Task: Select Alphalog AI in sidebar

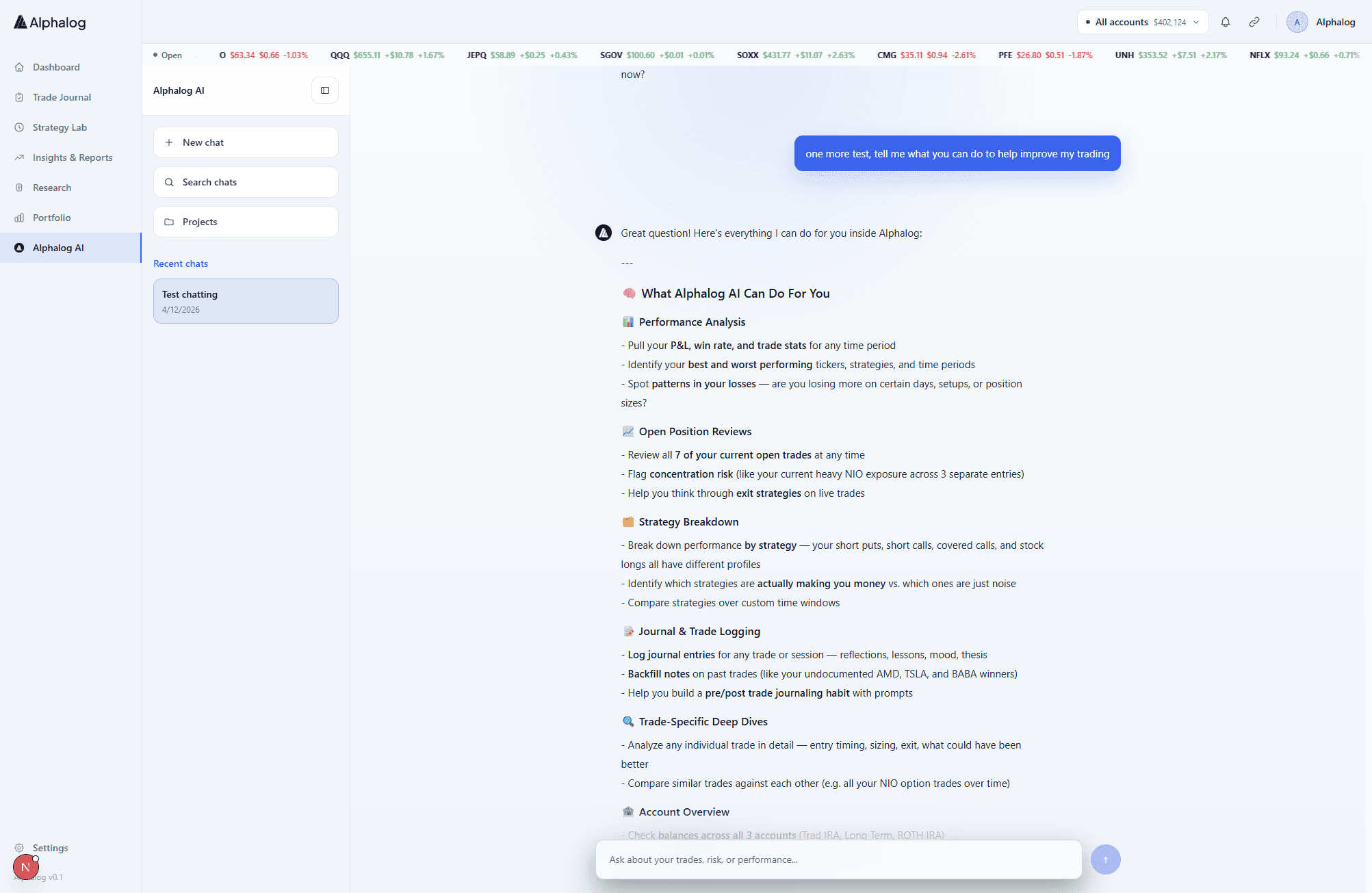Action: 70,248
